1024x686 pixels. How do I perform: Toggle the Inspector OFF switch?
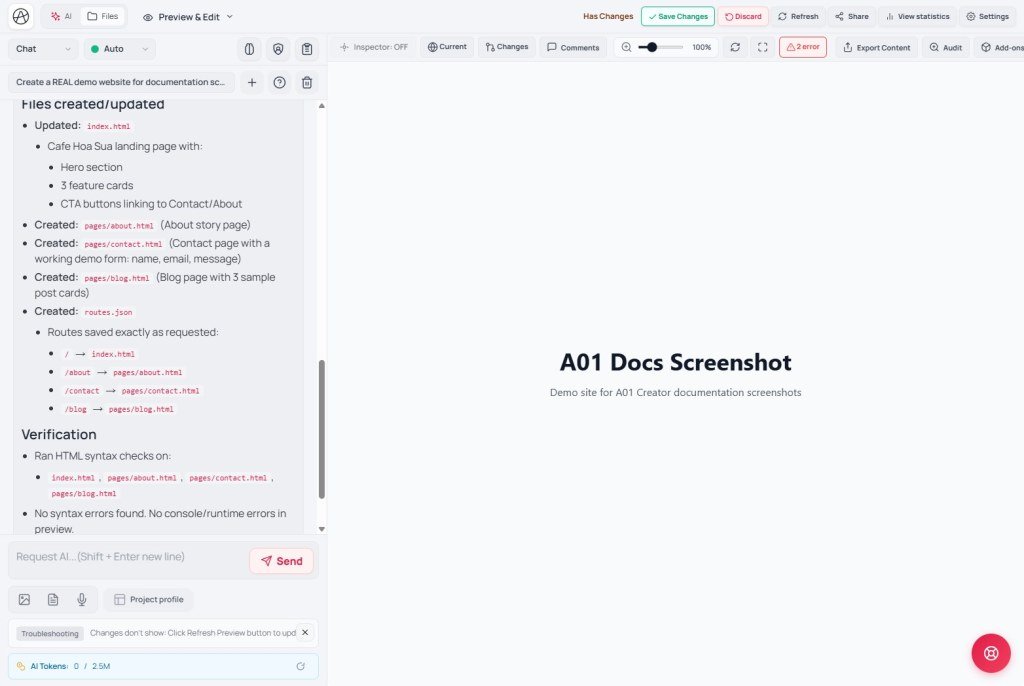[x=374, y=47]
